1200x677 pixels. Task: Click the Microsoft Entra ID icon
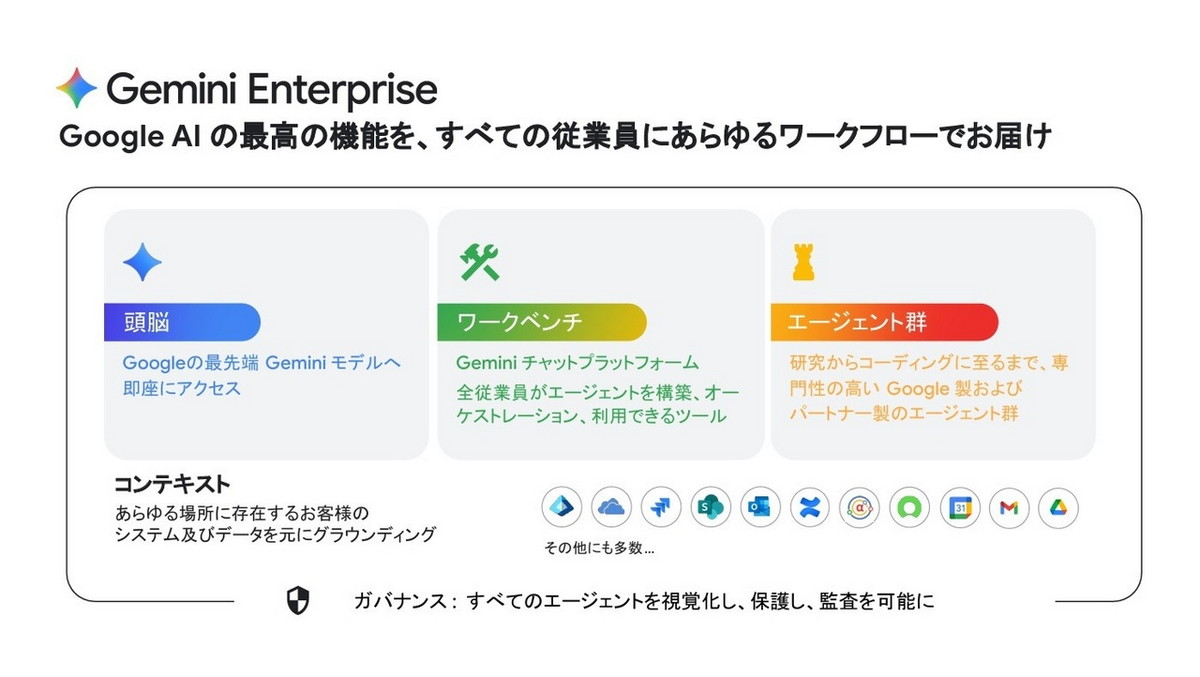562,508
